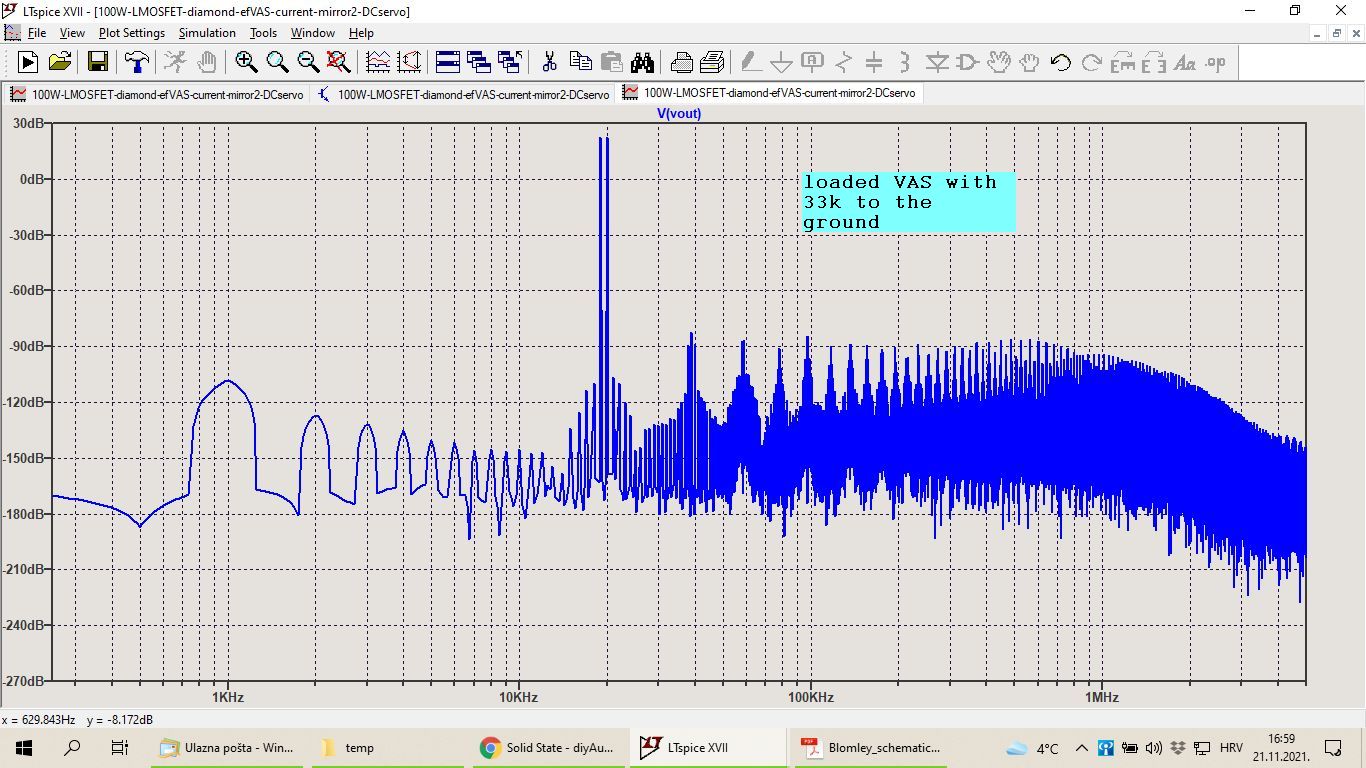Screen dimensions: 1366x768
Task: Click the V(vout) trace label
Action: pos(679,113)
